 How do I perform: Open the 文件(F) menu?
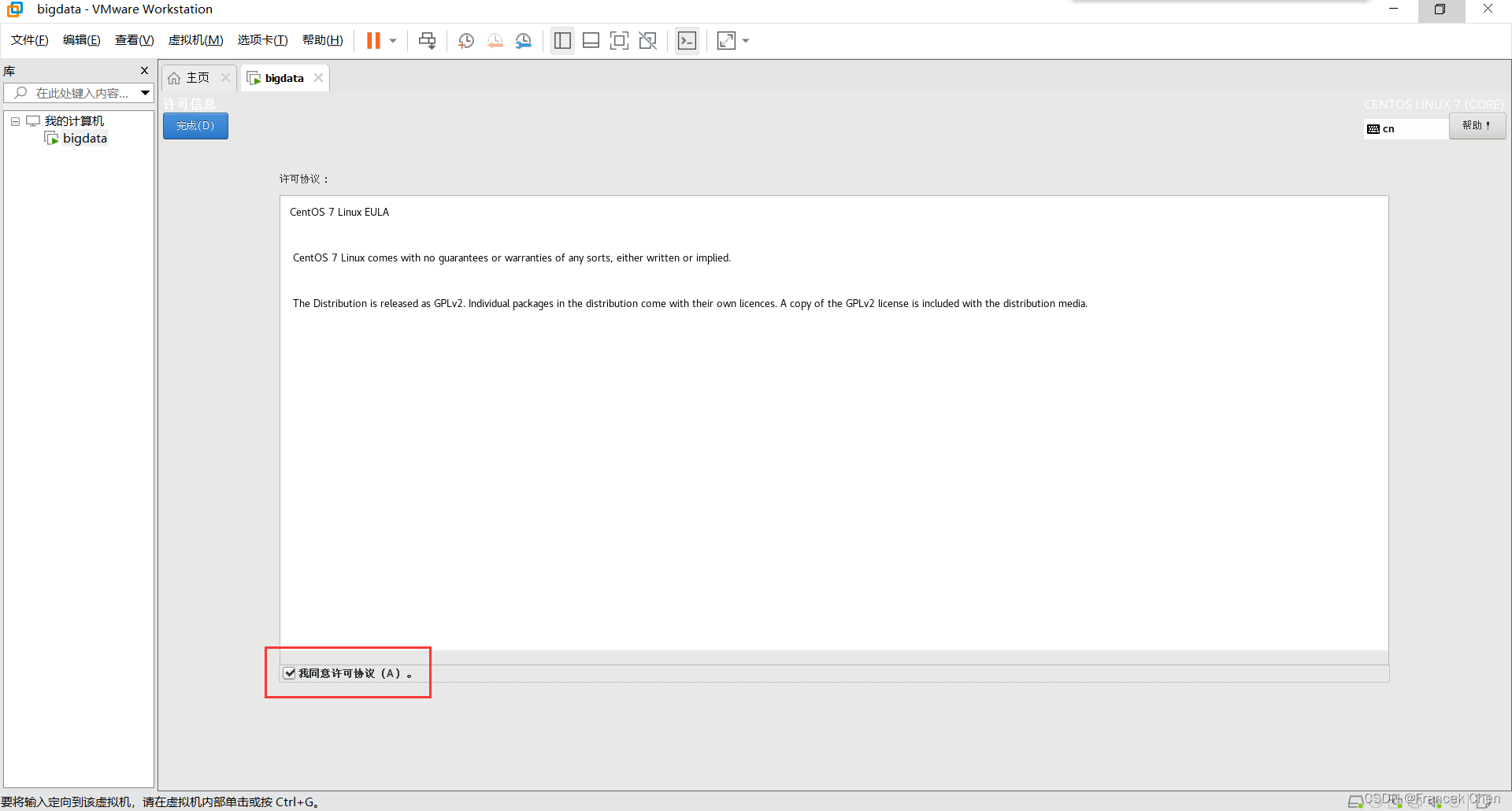[30, 40]
